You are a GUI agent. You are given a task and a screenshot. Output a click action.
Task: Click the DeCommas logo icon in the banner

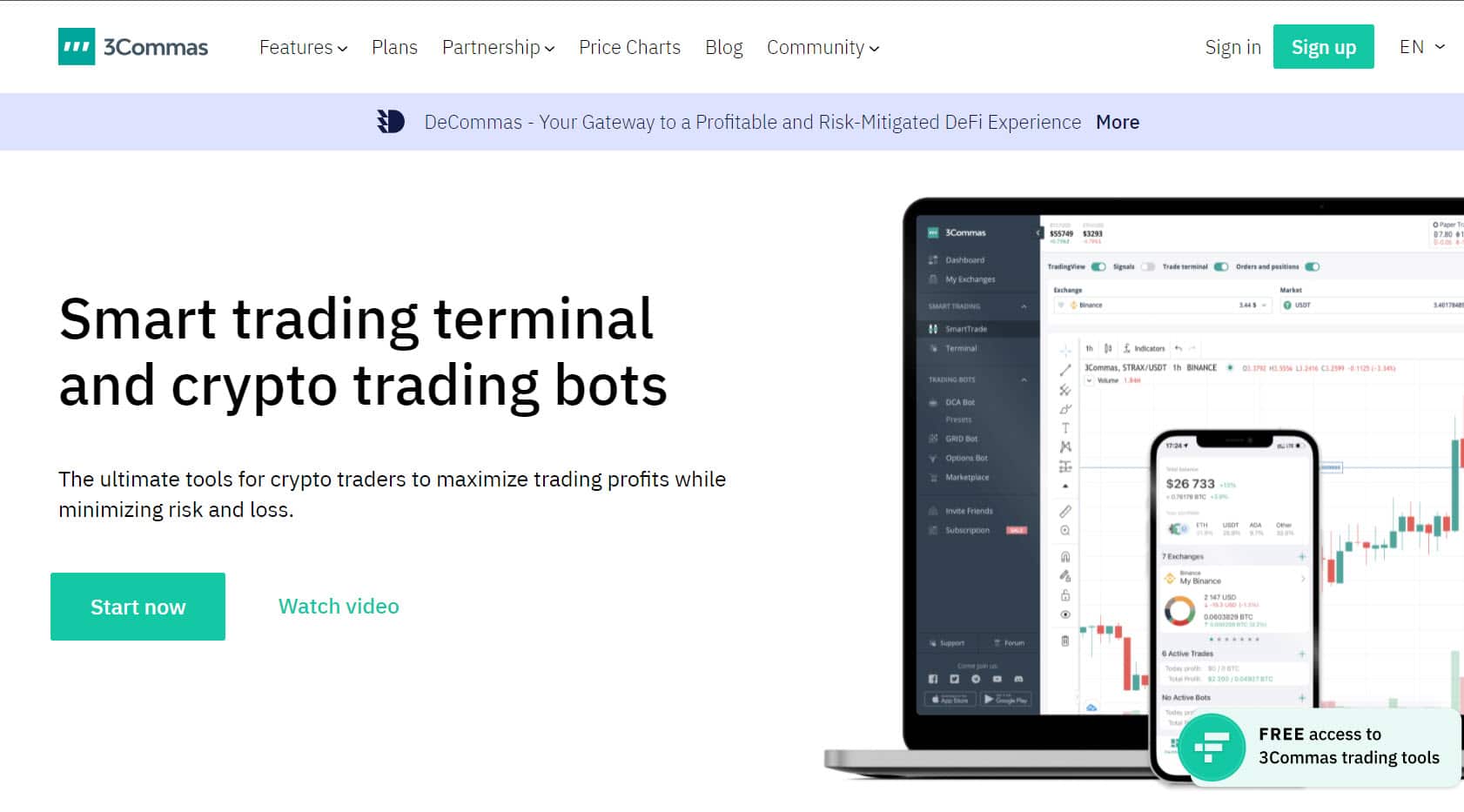[x=391, y=122]
